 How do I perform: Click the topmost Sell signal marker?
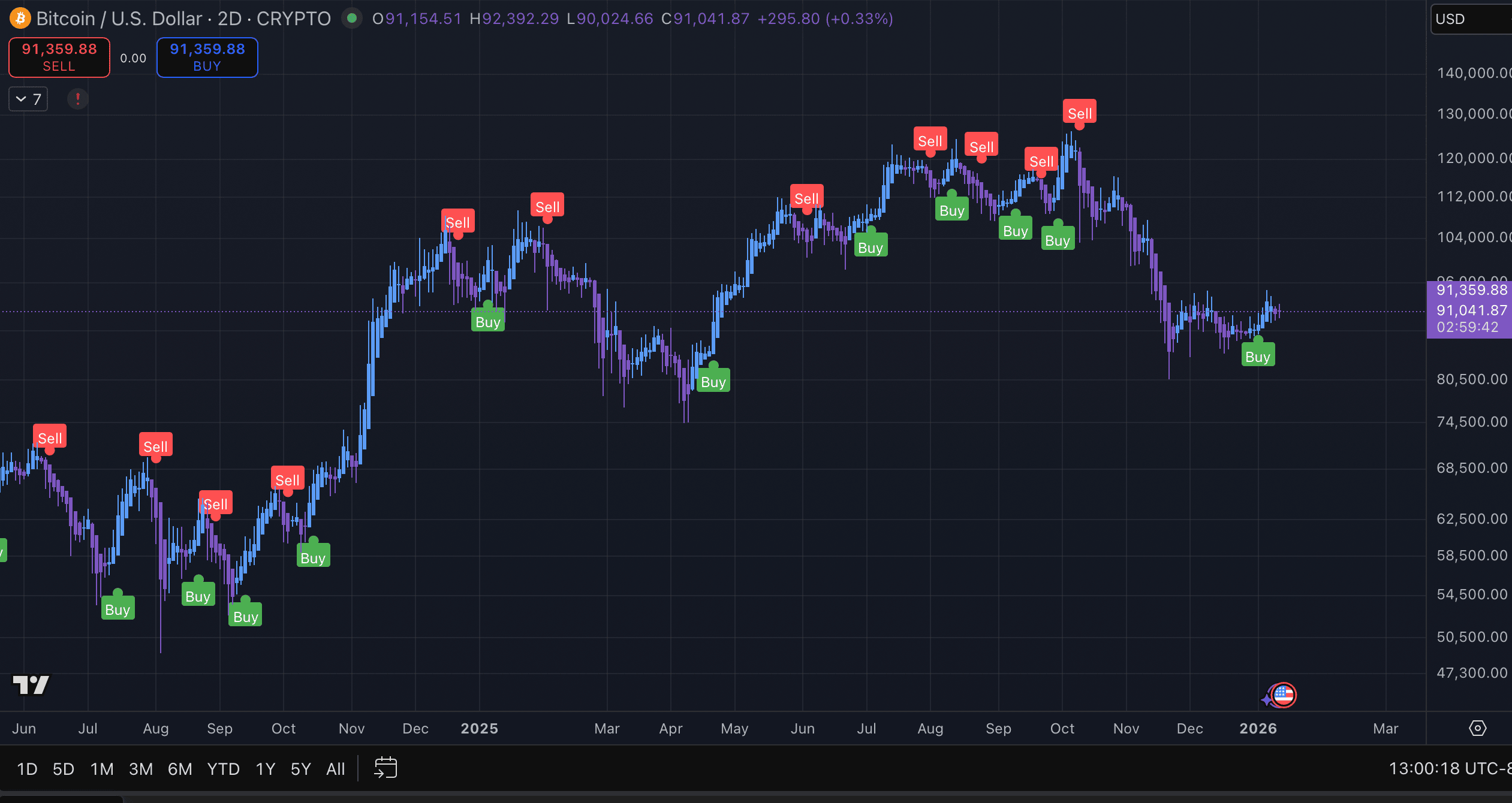(x=1080, y=113)
